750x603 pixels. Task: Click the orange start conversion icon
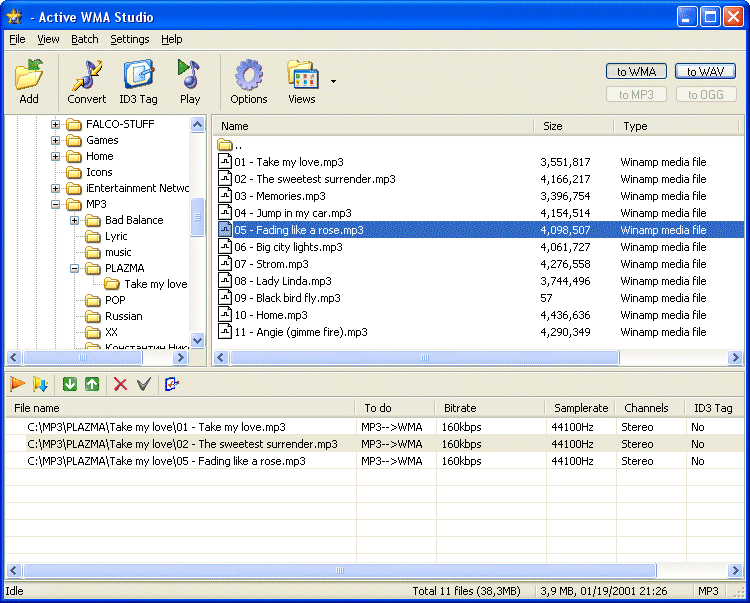pos(18,384)
